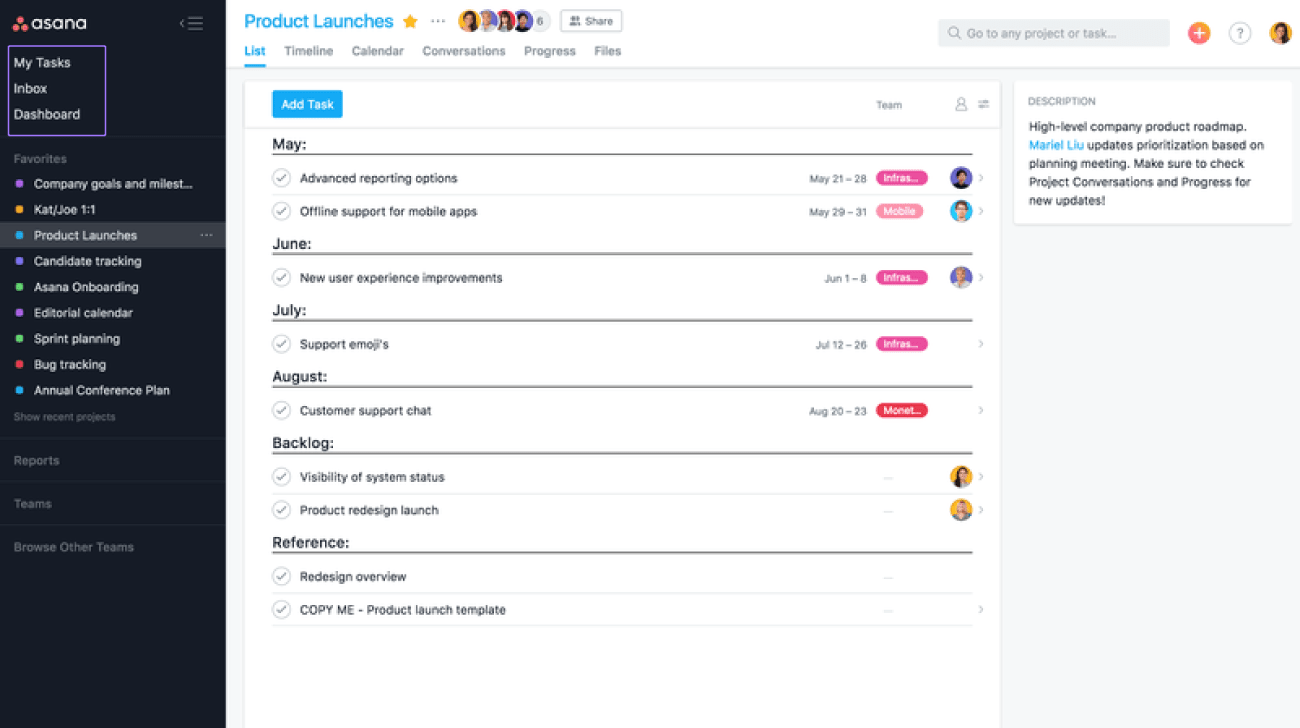Viewport: 1300px width, 728px height.
Task: Mark Advanced reporting options task complete
Action: pos(282,178)
